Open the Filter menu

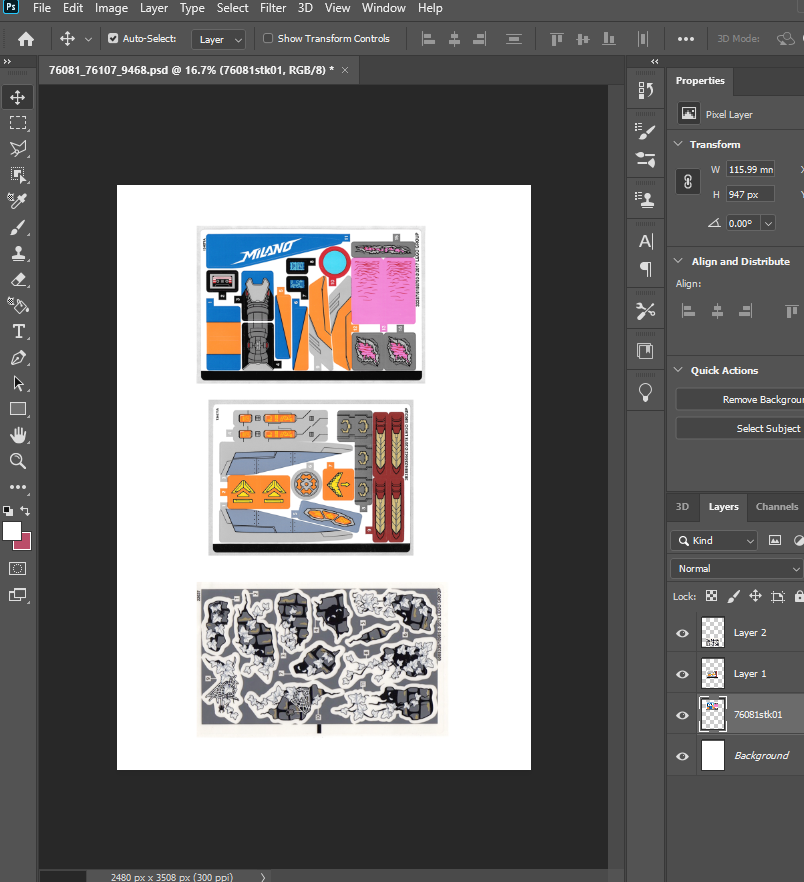tap(273, 8)
